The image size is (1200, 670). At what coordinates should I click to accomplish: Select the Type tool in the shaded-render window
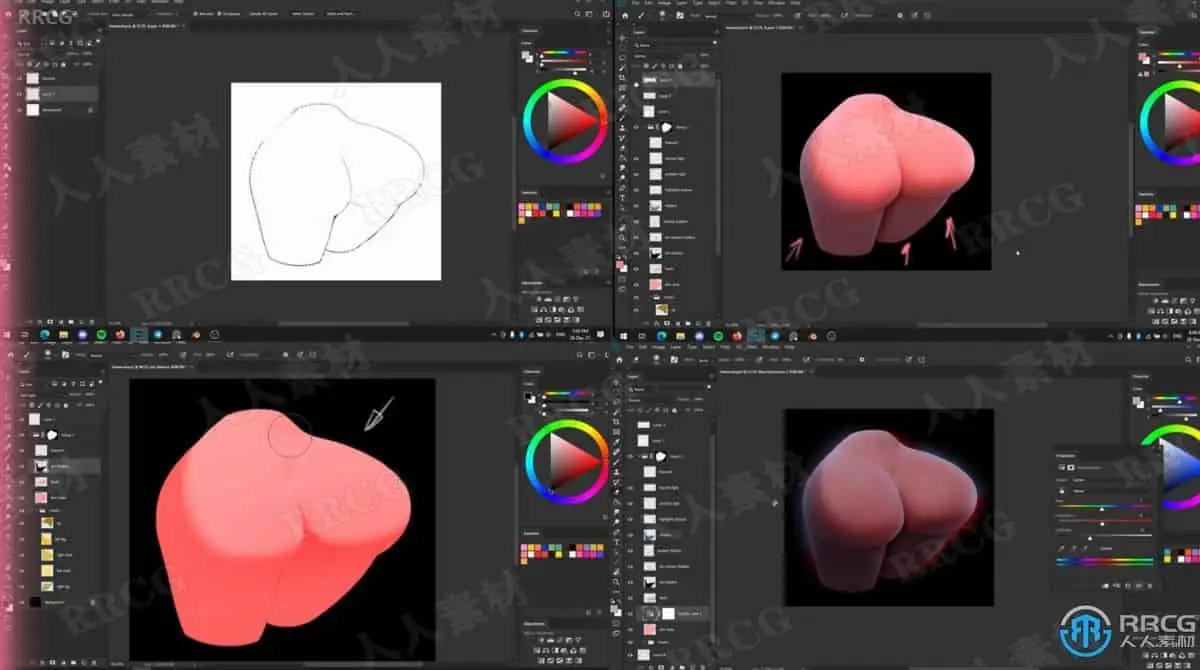click(x=622, y=197)
